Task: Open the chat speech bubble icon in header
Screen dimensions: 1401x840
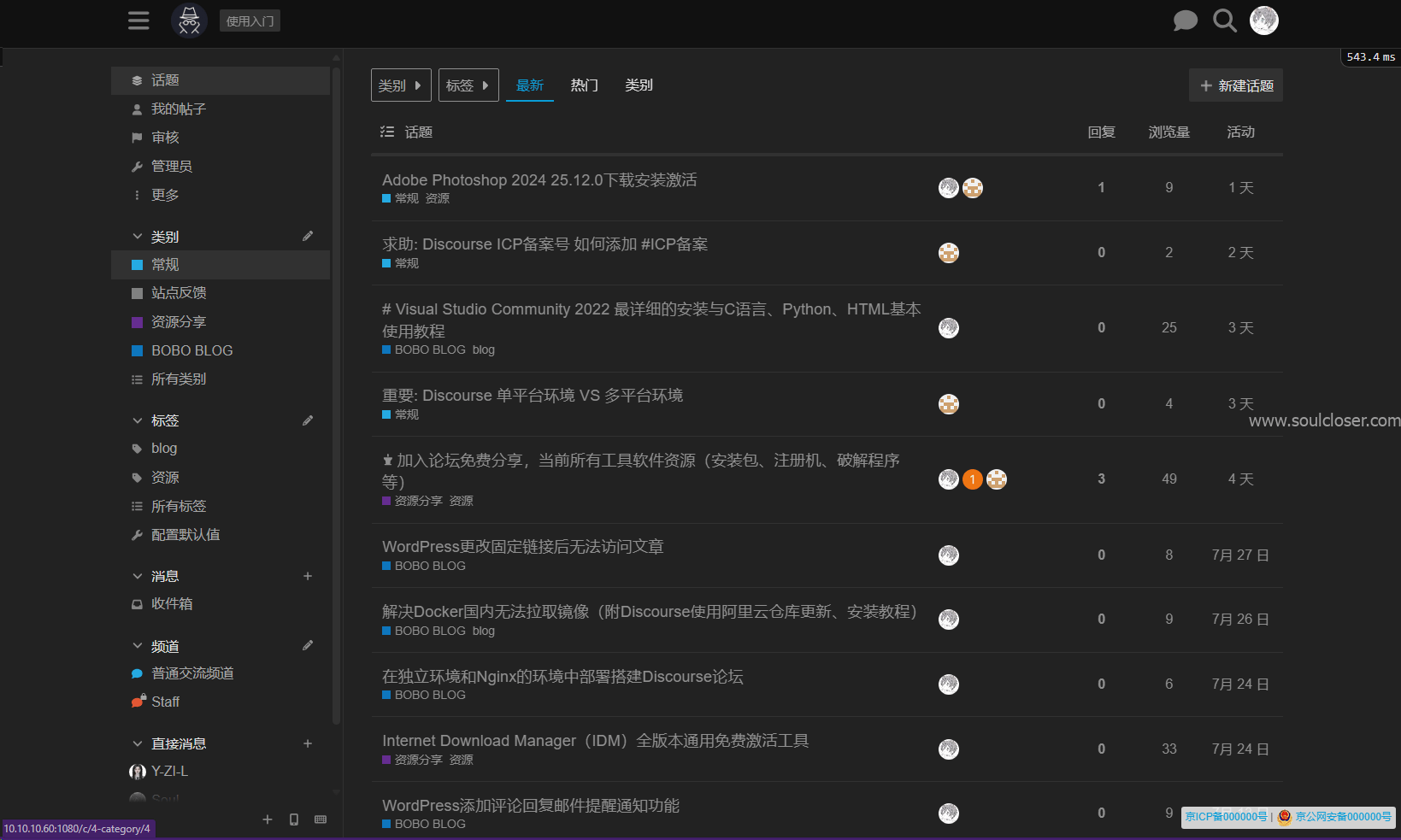Action: click(1185, 21)
